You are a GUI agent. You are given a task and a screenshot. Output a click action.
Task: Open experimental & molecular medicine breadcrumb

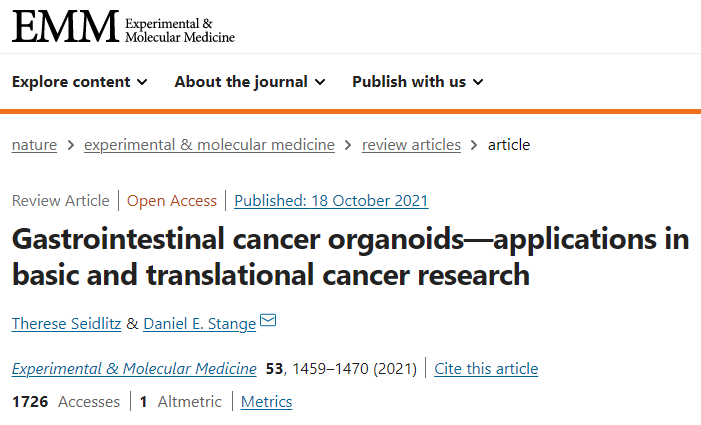(x=209, y=145)
